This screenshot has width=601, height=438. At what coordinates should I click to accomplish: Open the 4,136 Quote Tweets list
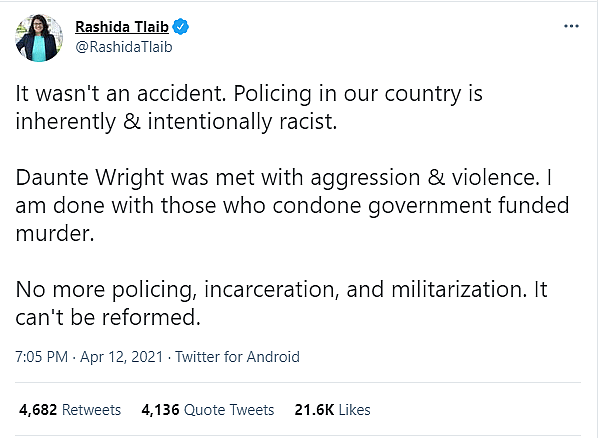point(208,409)
